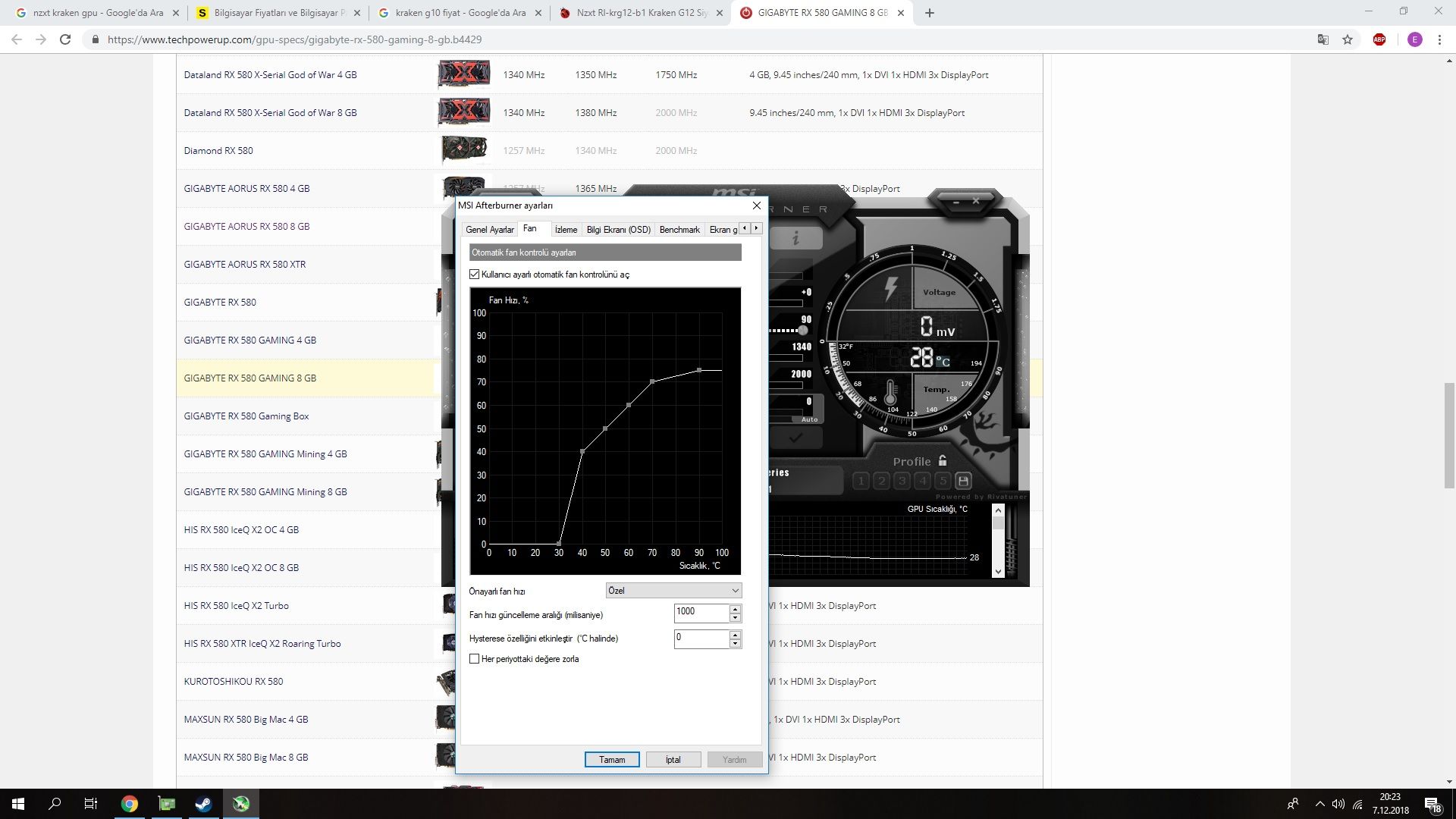Open the Benchmark tab in settings
This screenshot has height=819, width=1456.
(x=679, y=230)
